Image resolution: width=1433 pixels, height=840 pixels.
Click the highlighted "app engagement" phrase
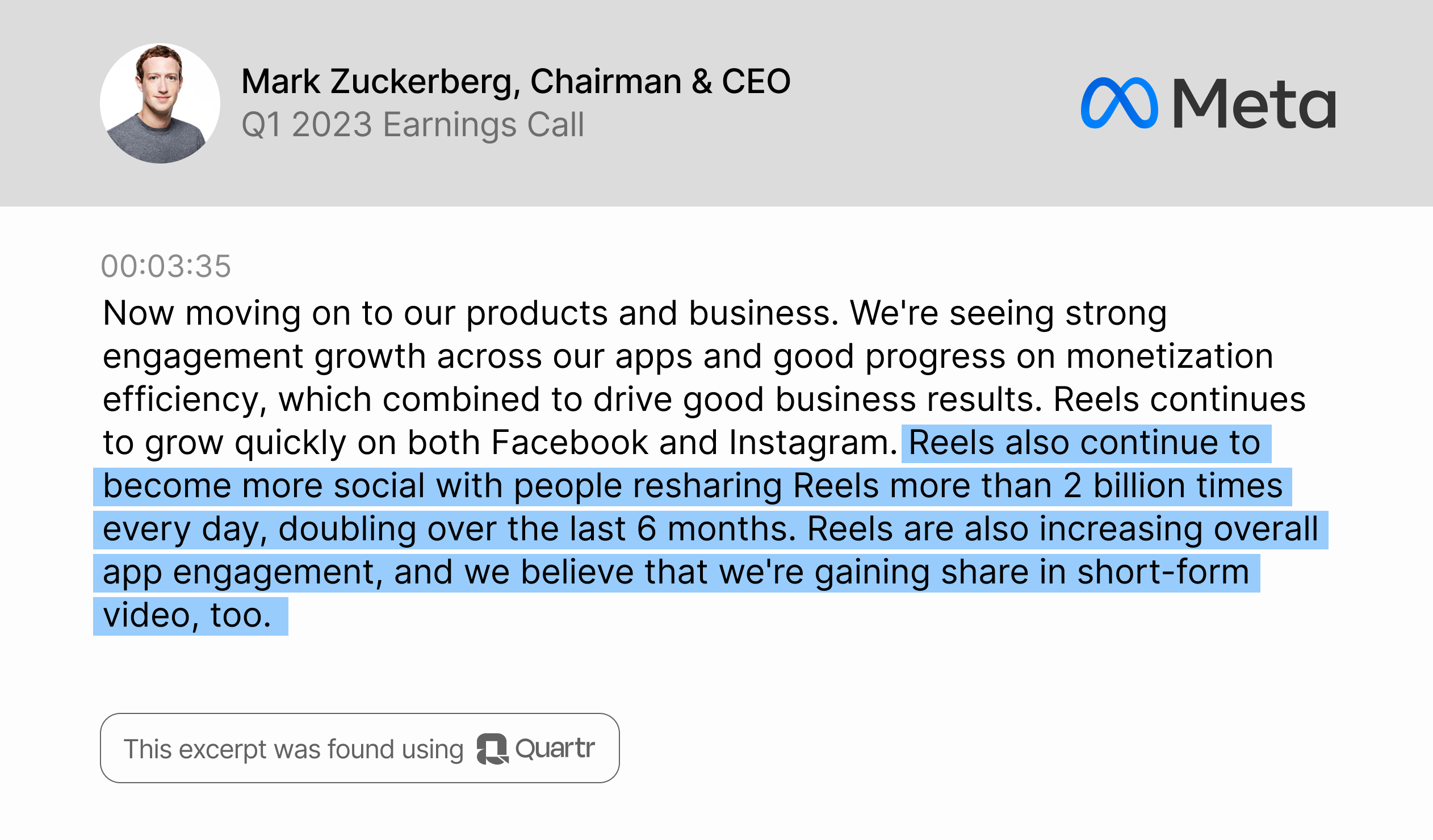point(238,572)
